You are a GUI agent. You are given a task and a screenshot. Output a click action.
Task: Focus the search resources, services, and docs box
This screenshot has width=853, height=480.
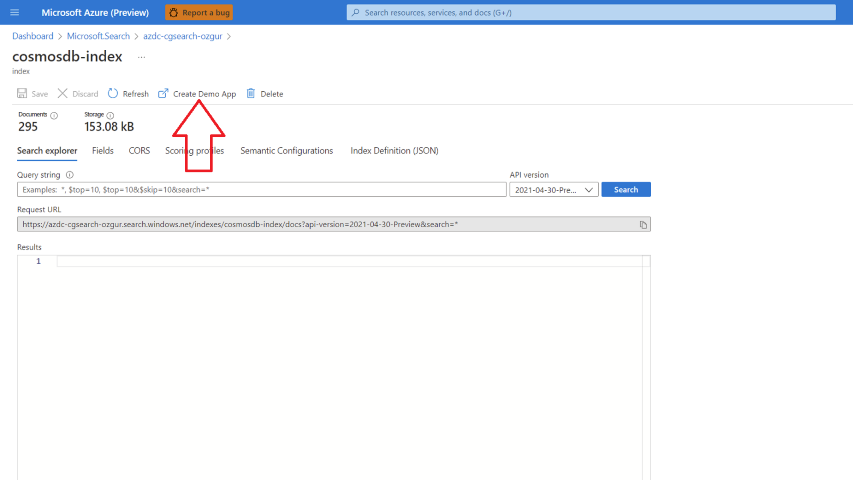click(x=591, y=13)
